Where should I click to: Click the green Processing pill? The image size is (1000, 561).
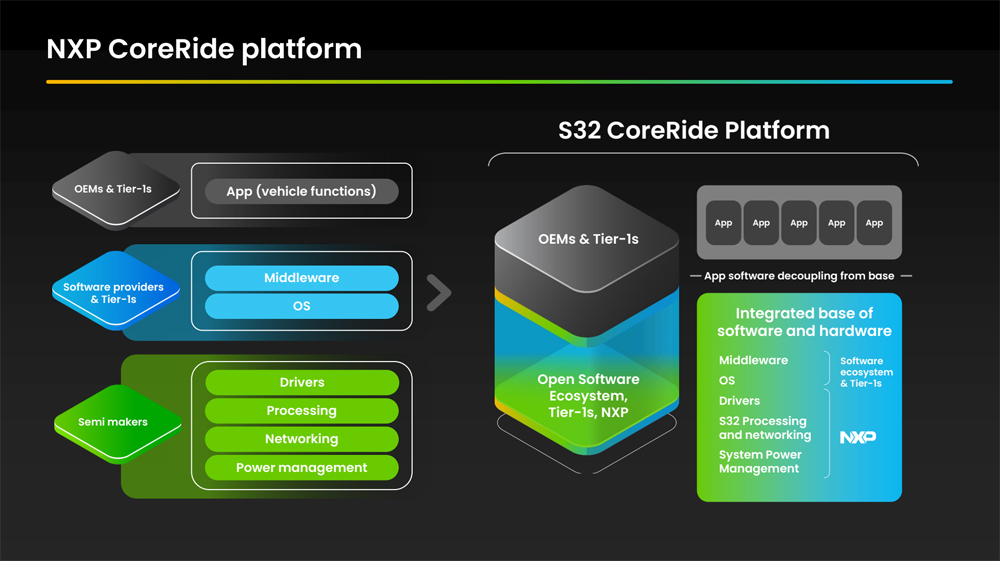pos(302,411)
